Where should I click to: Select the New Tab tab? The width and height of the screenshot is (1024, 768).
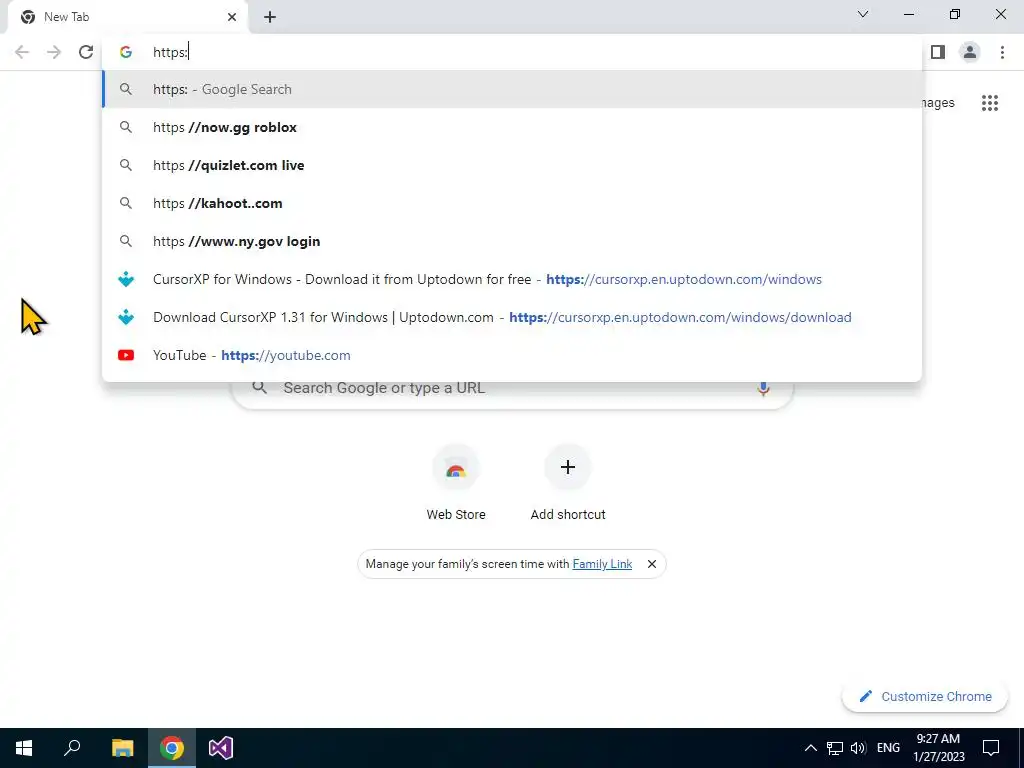tap(127, 17)
